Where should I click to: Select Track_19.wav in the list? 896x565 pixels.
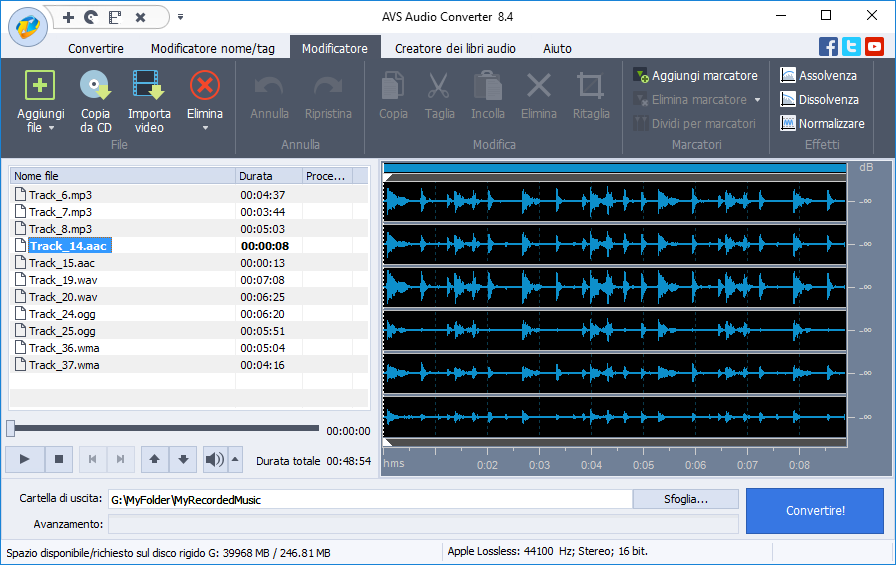189,280
